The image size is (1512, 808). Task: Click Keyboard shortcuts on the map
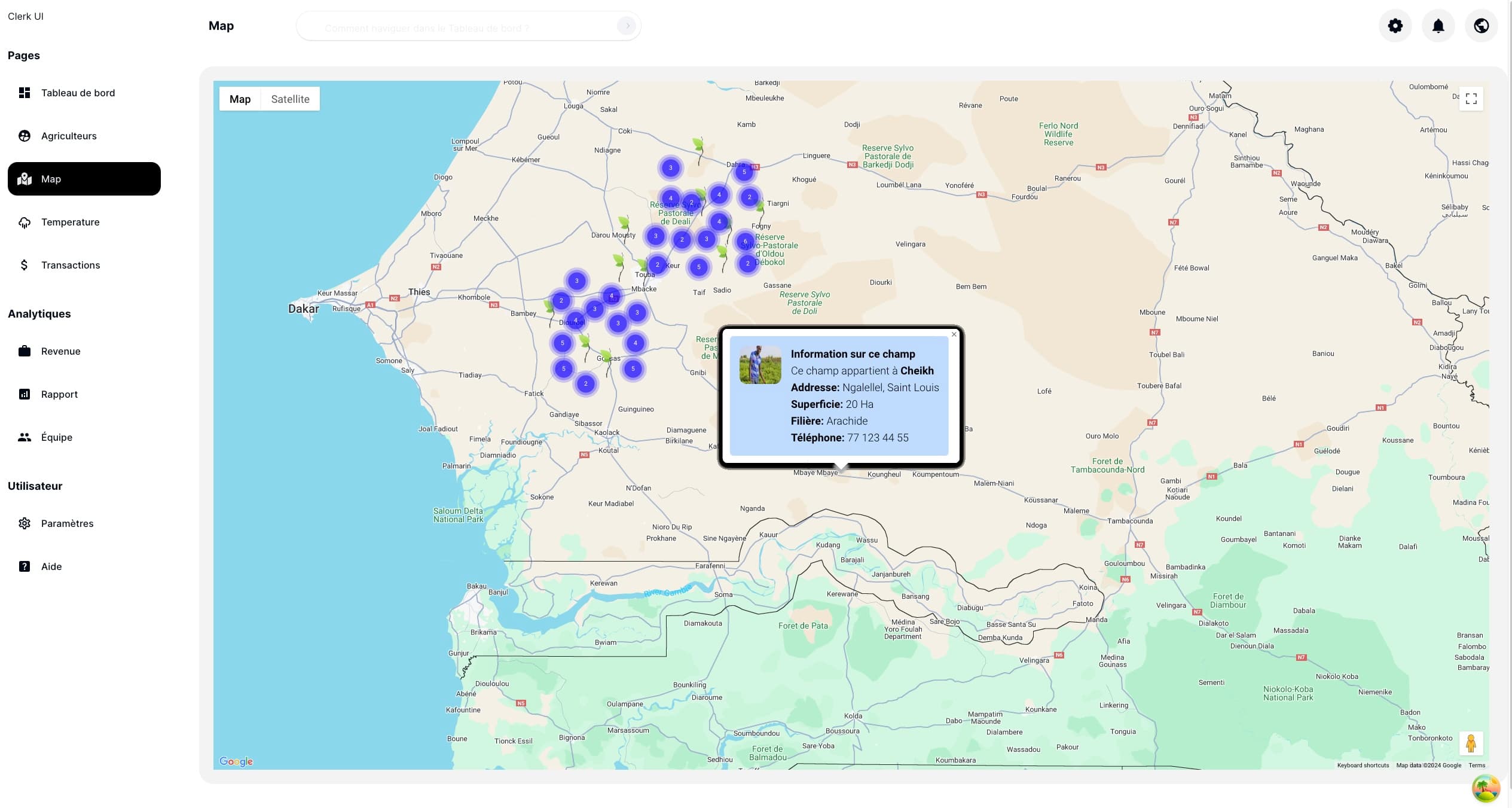pos(1363,766)
